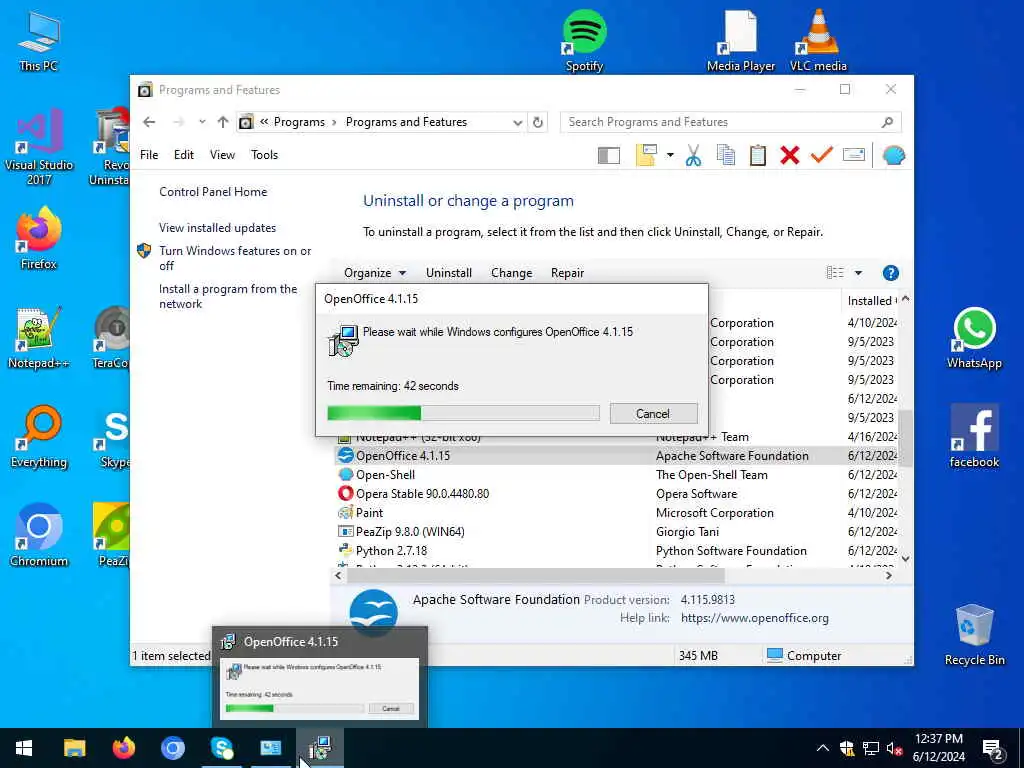Open the View menu
Image resolution: width=1024 pixels, height=768 pixels.
pyautogui.click(x=222, y=155)
